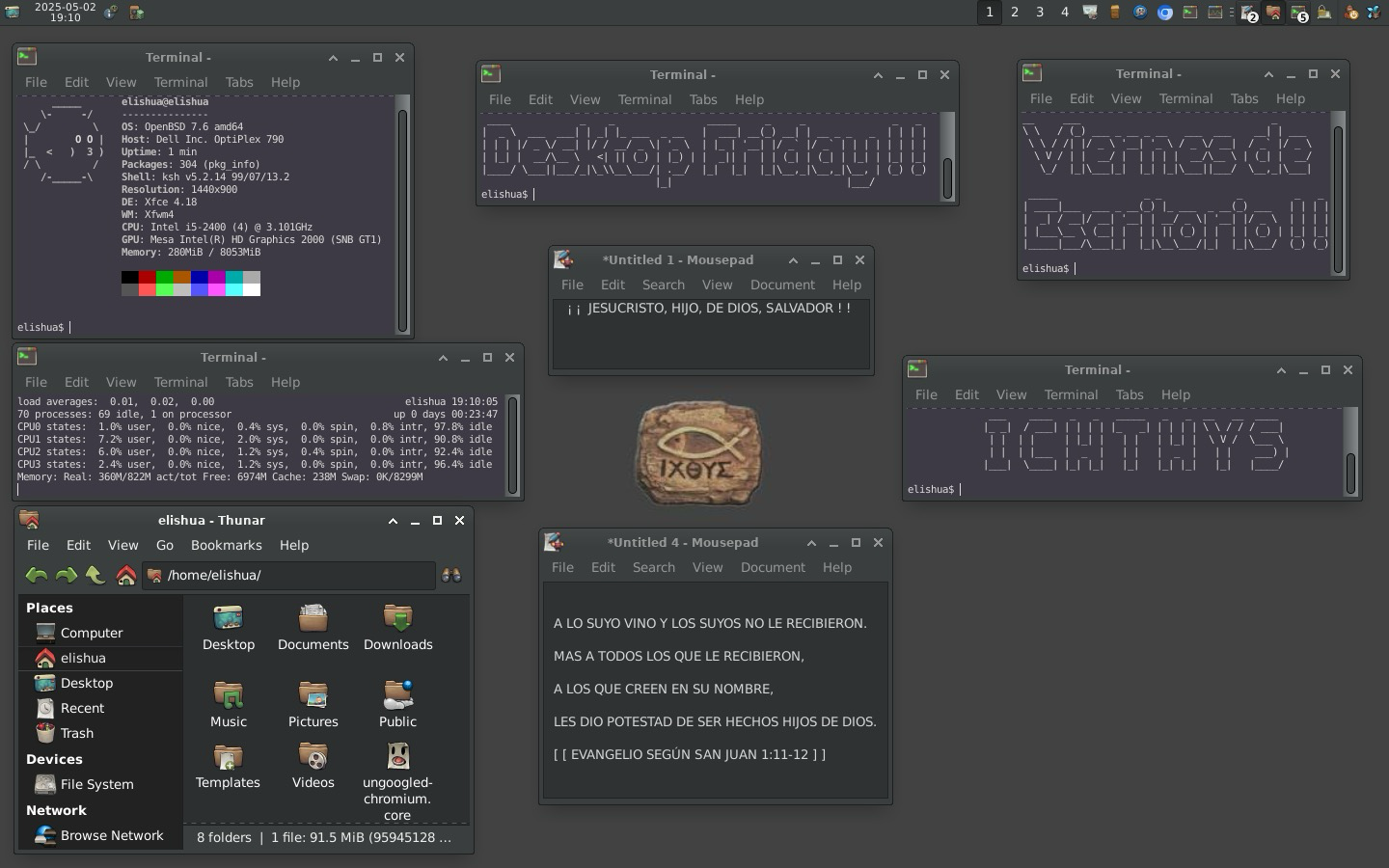The width and height of the screenshot is (1389, 868).
Task: Go to the parent folder with Thunar's up arrow
Action: (x=95, y=575)
